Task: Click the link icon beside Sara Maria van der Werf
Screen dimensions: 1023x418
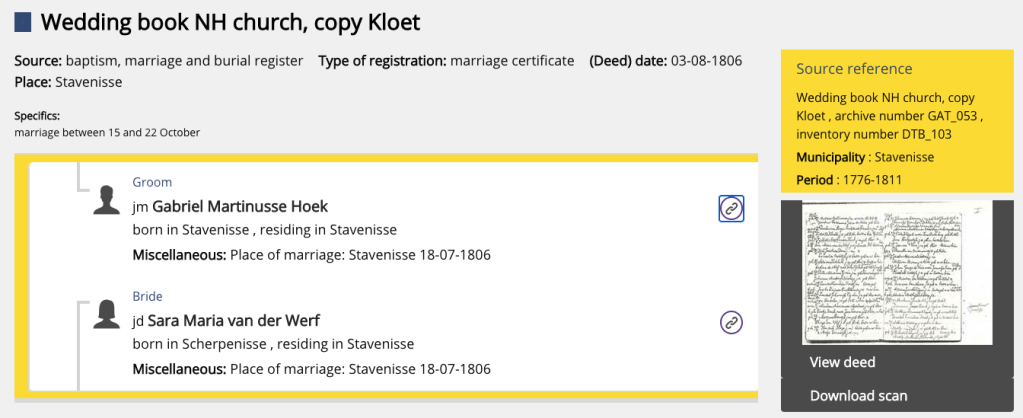Action: click(731, 322)
